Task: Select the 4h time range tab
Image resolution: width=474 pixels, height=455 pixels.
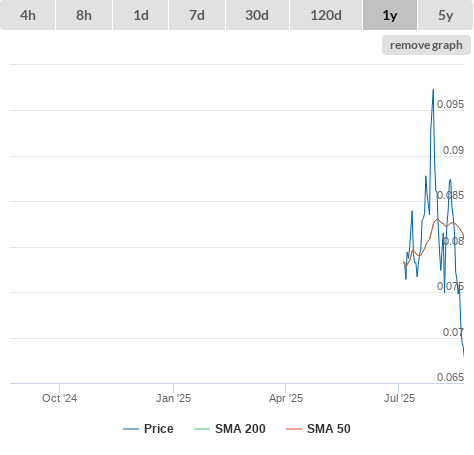Action: (28, 15)
